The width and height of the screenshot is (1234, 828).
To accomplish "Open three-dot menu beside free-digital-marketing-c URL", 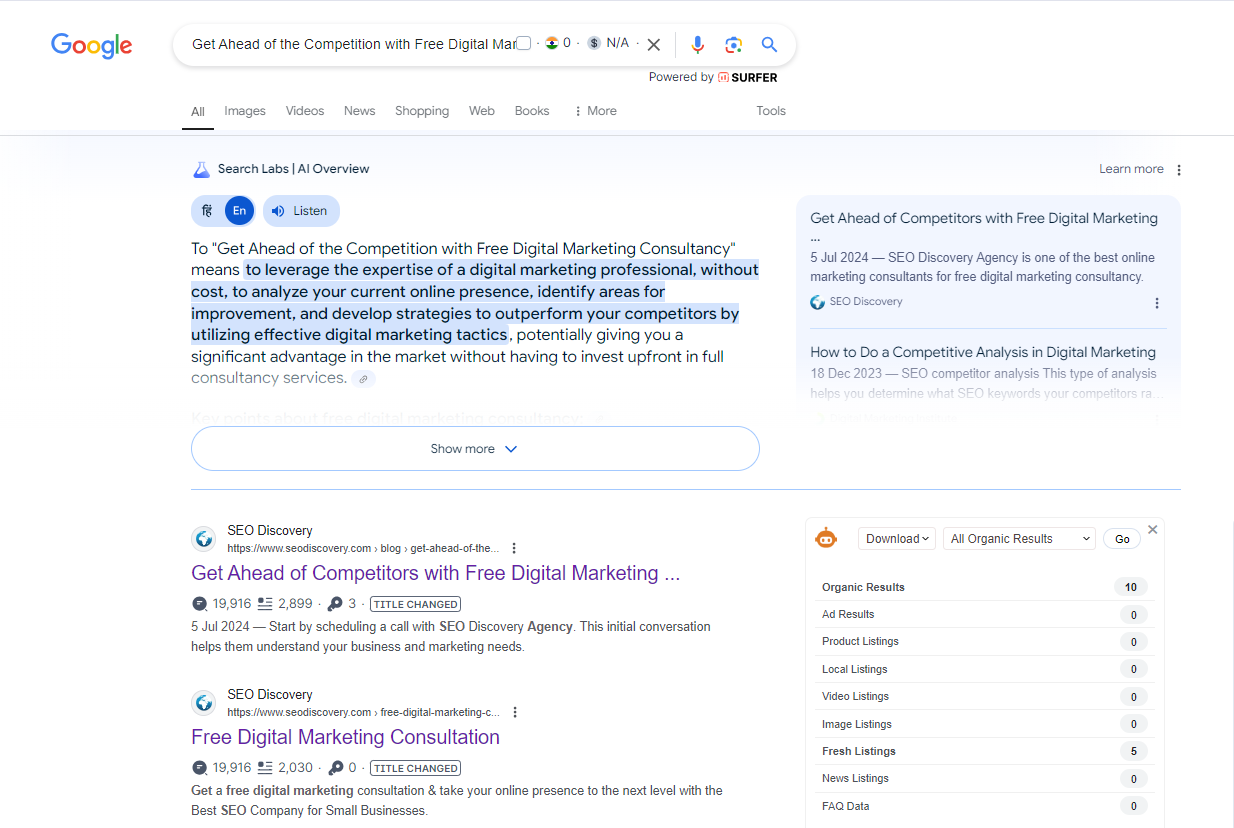I will tap(515, 712).
